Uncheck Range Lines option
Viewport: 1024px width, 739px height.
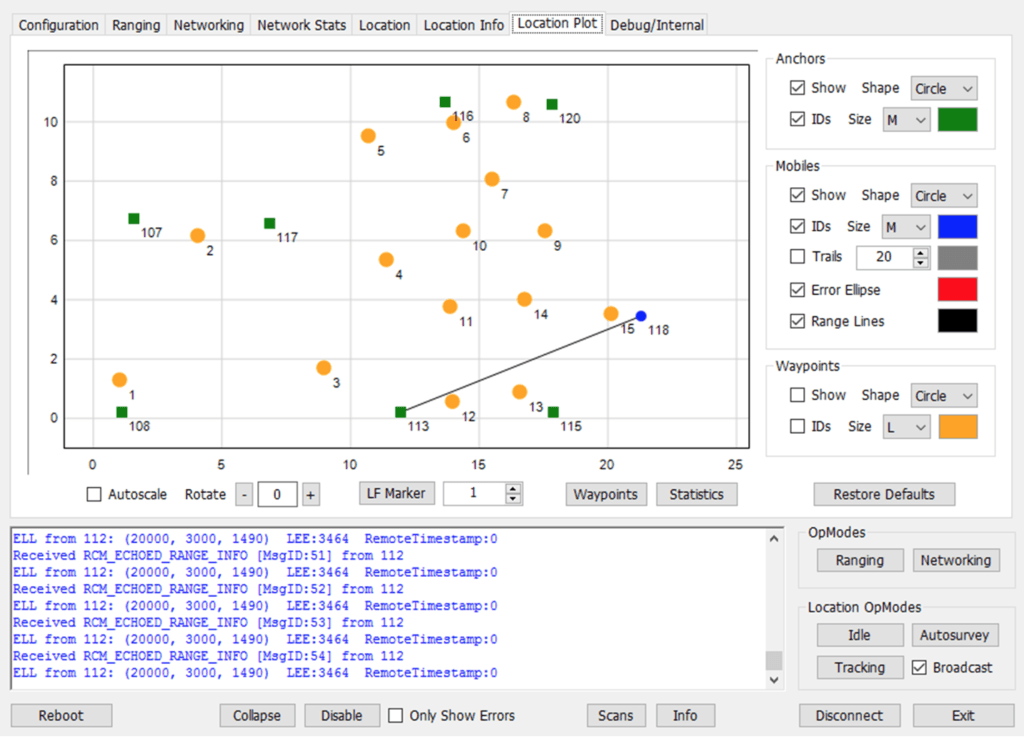(x=797, y=321)
